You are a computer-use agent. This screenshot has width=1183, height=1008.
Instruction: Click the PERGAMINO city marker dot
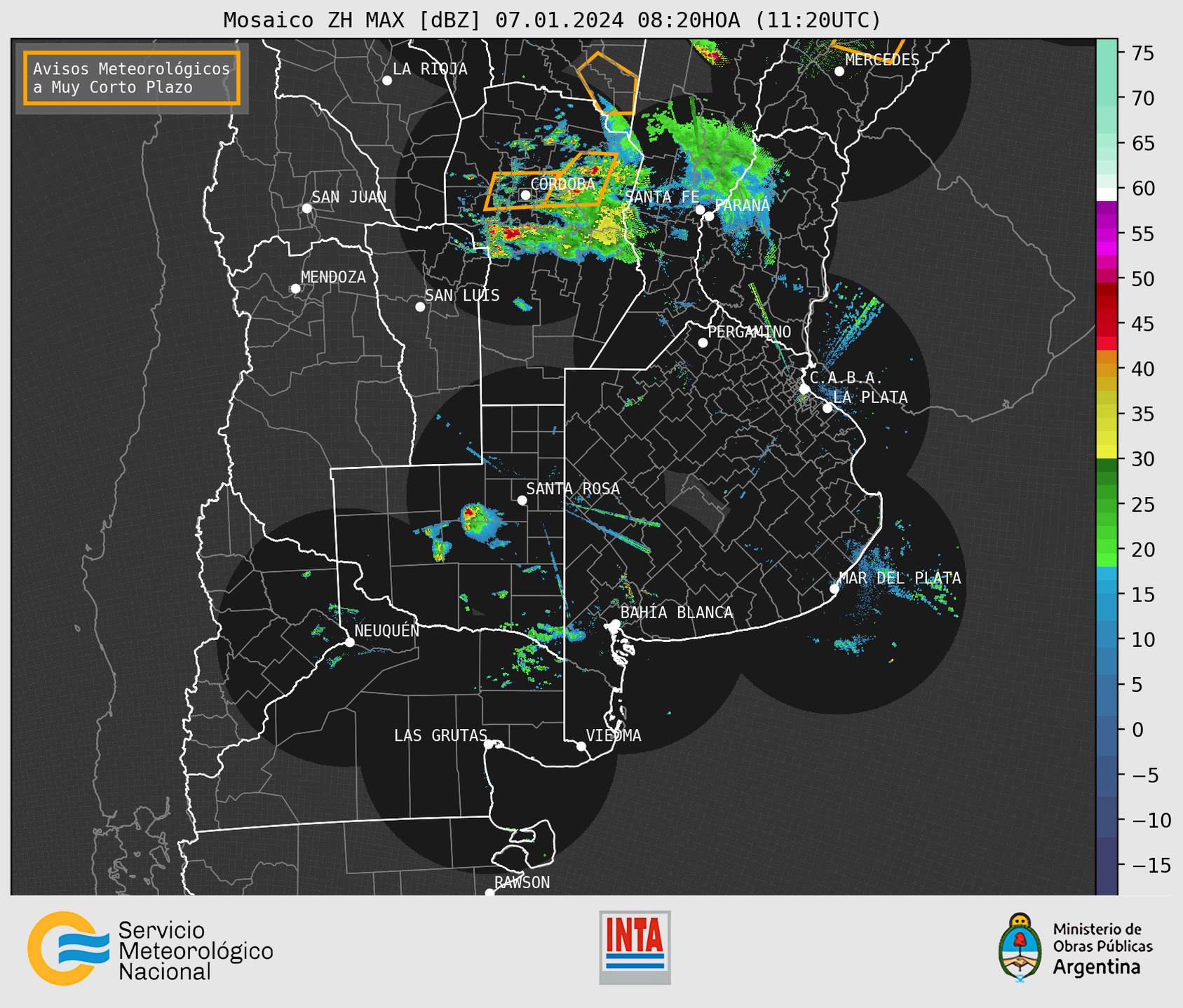pyautogui.click(x=703, y=343)
